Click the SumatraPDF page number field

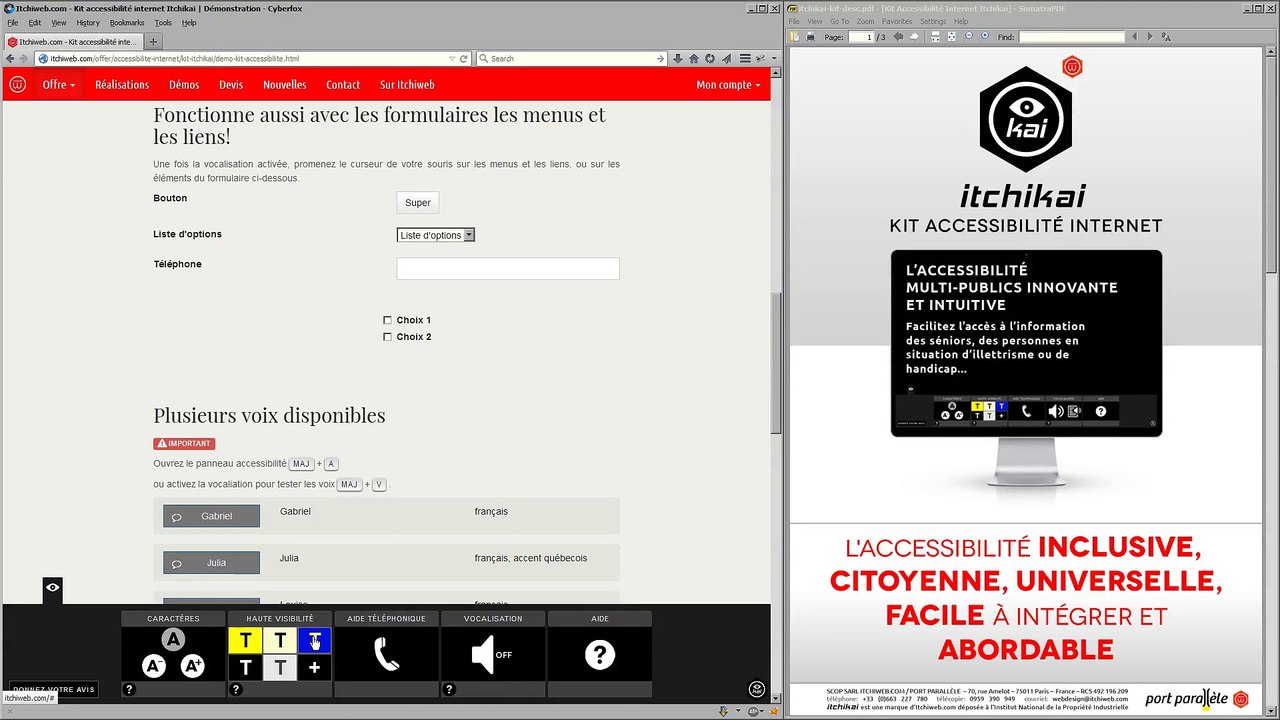[x=862, y=37]
